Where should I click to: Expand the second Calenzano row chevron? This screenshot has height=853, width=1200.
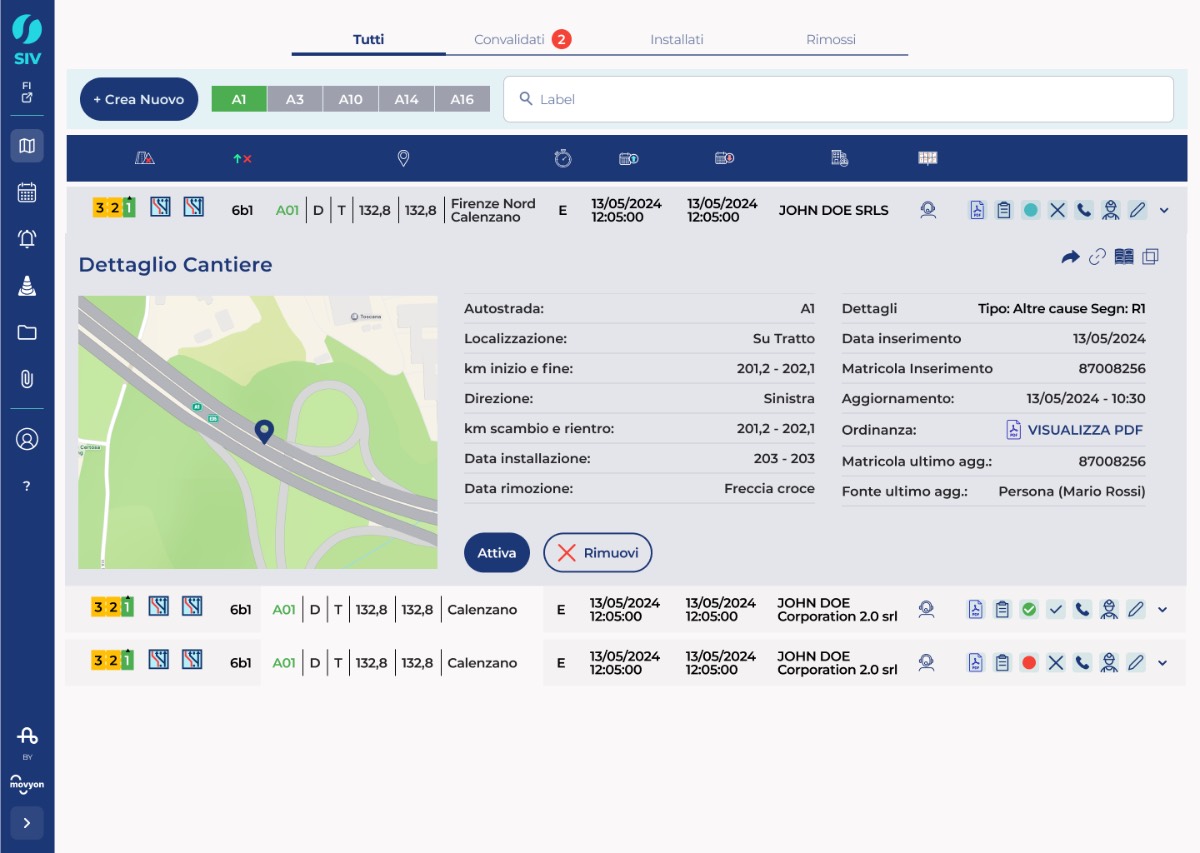tap(1162, 609)
